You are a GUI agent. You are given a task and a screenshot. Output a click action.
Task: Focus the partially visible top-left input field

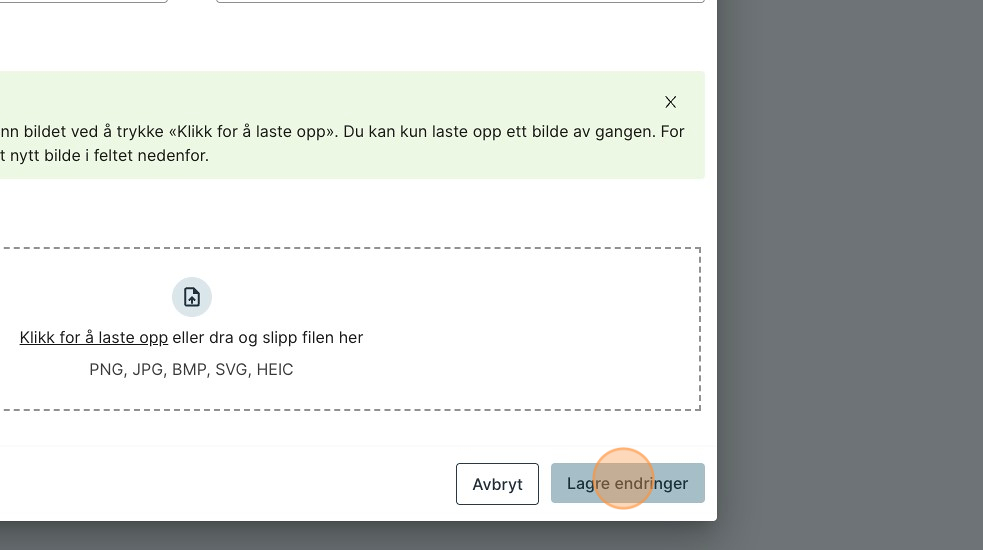pos(80,1)
